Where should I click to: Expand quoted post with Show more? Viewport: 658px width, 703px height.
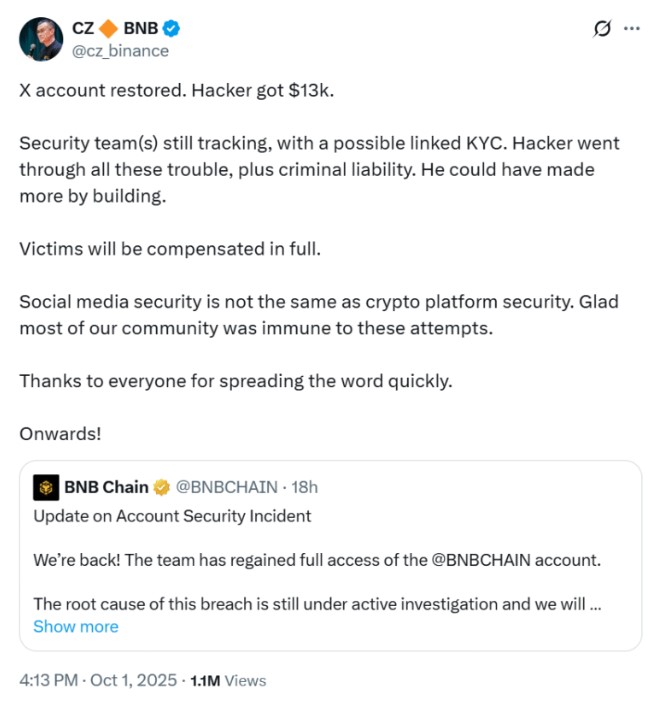pos(75,626)
